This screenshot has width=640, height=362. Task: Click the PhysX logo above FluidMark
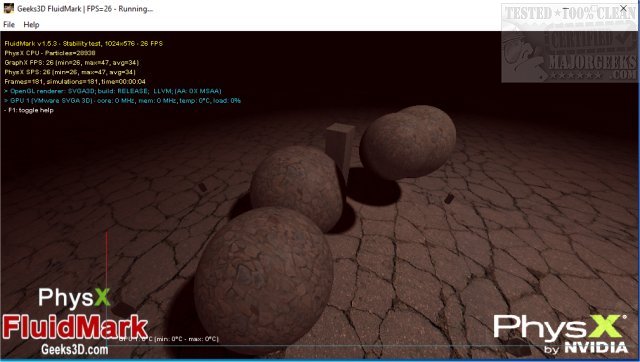74,298
